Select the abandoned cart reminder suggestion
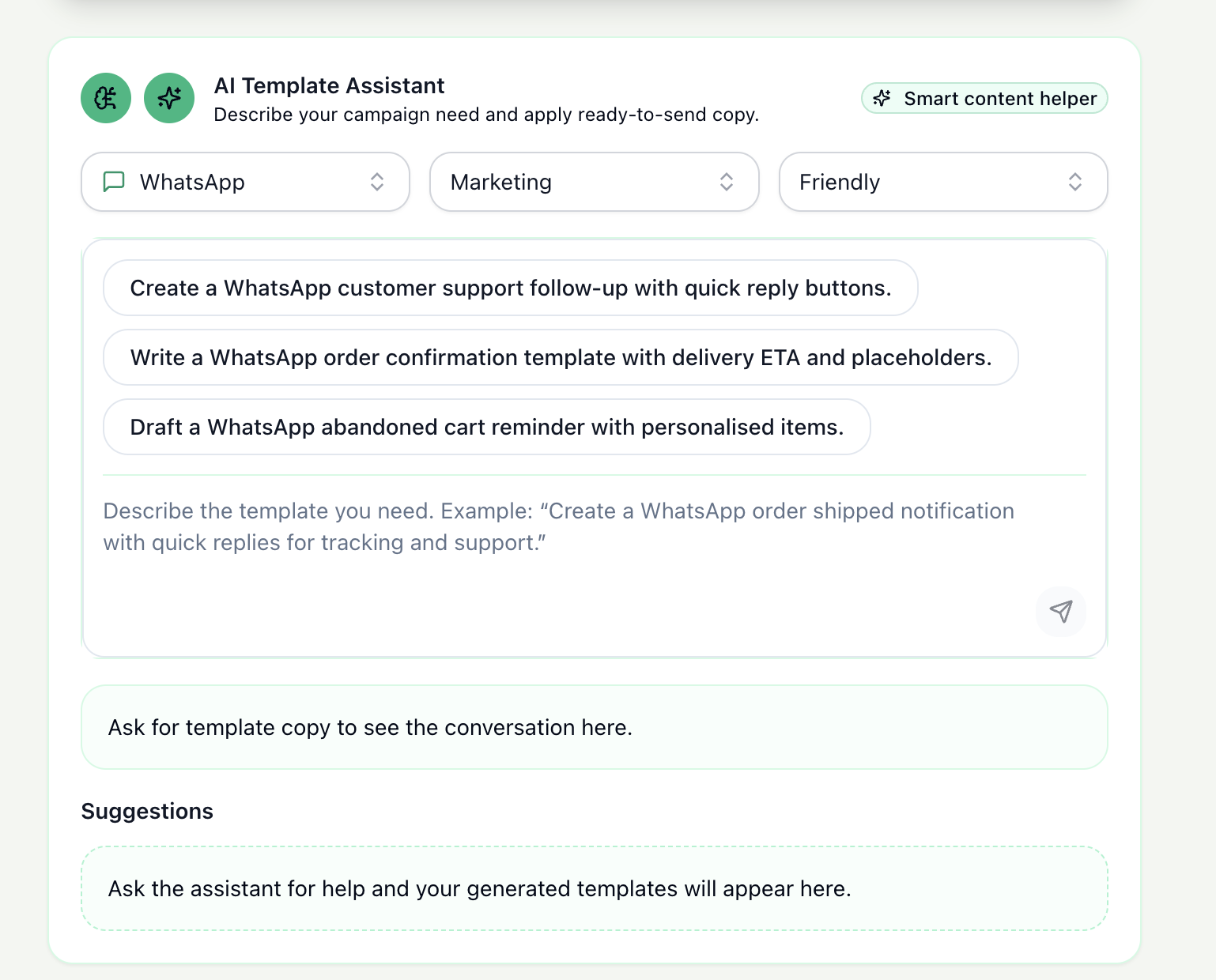 coord(486,427)
